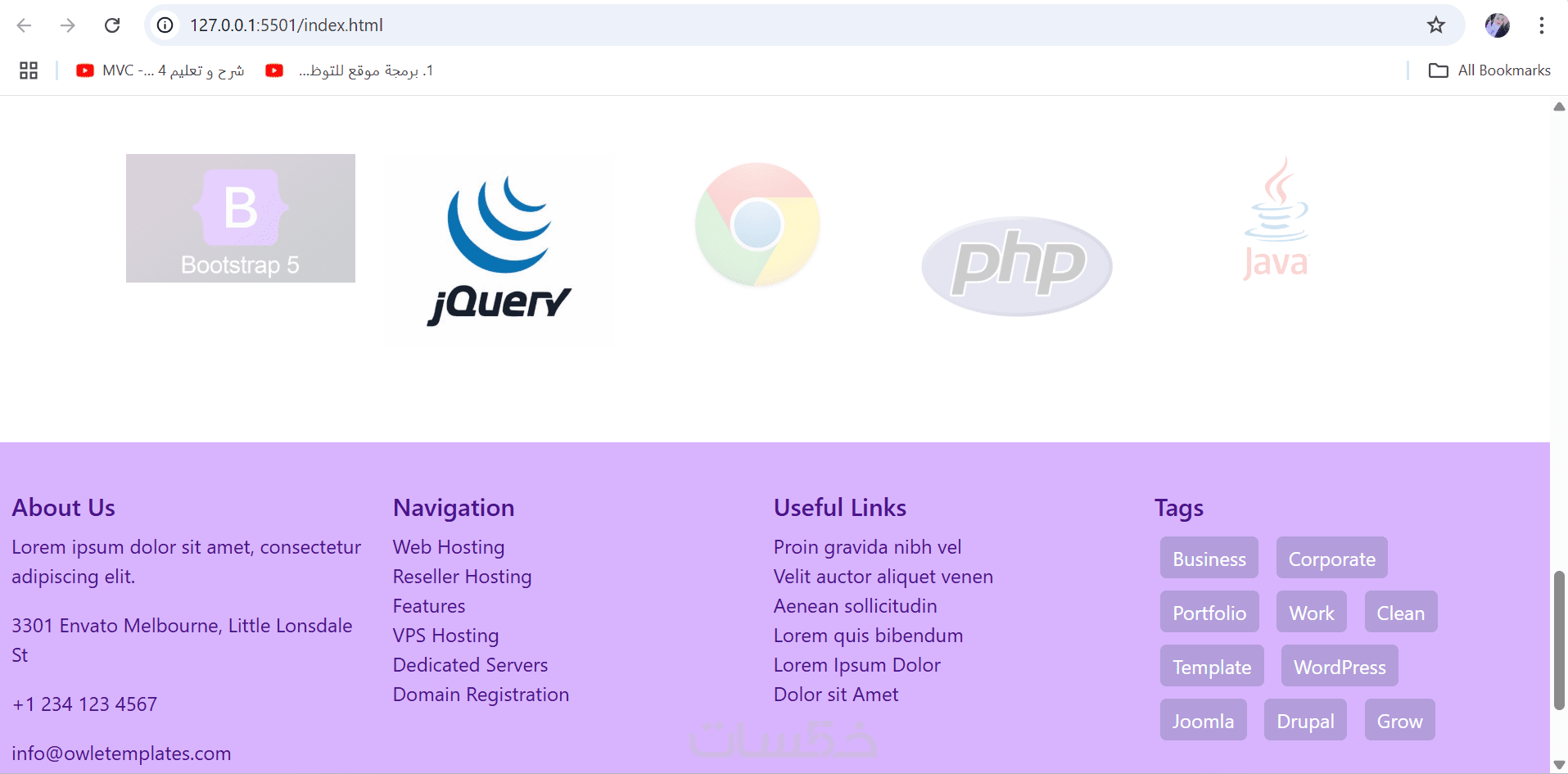The height and width of the screenshot is (774, 1568).
Task: Click the Java logo image
Action: [x=1277, y=219]
